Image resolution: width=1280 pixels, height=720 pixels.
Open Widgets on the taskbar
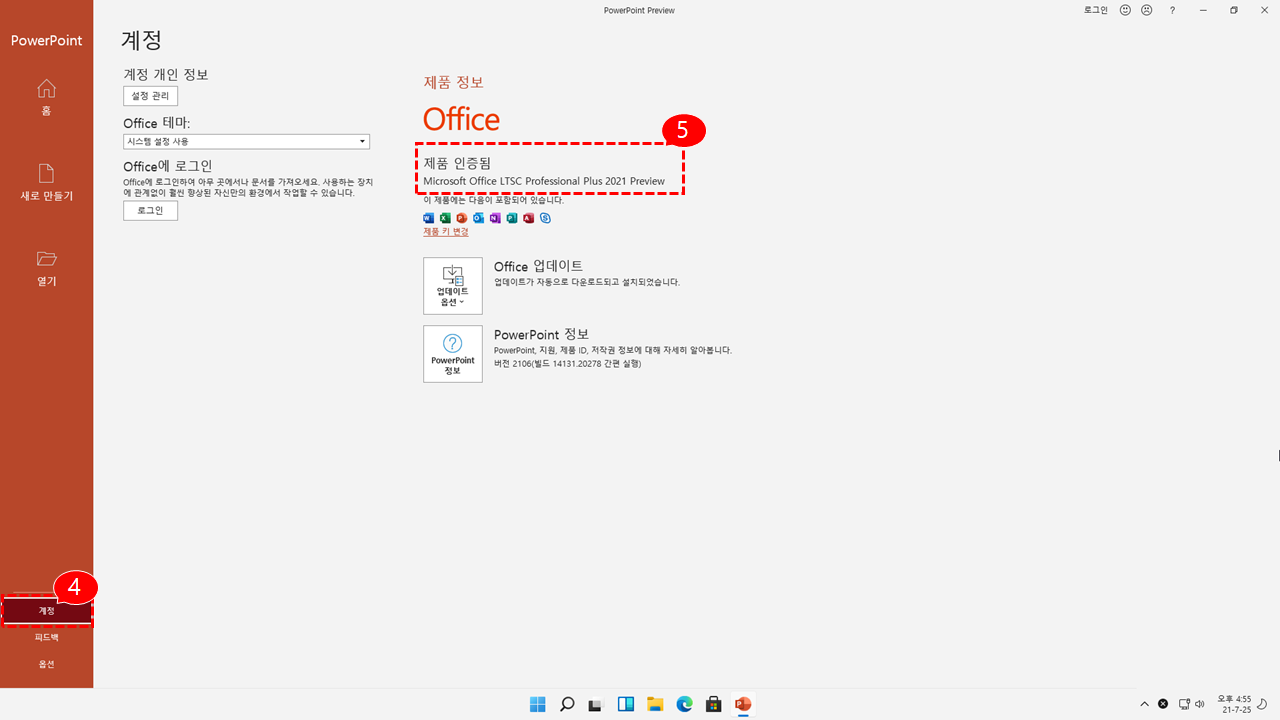click(x=626, y=704)
